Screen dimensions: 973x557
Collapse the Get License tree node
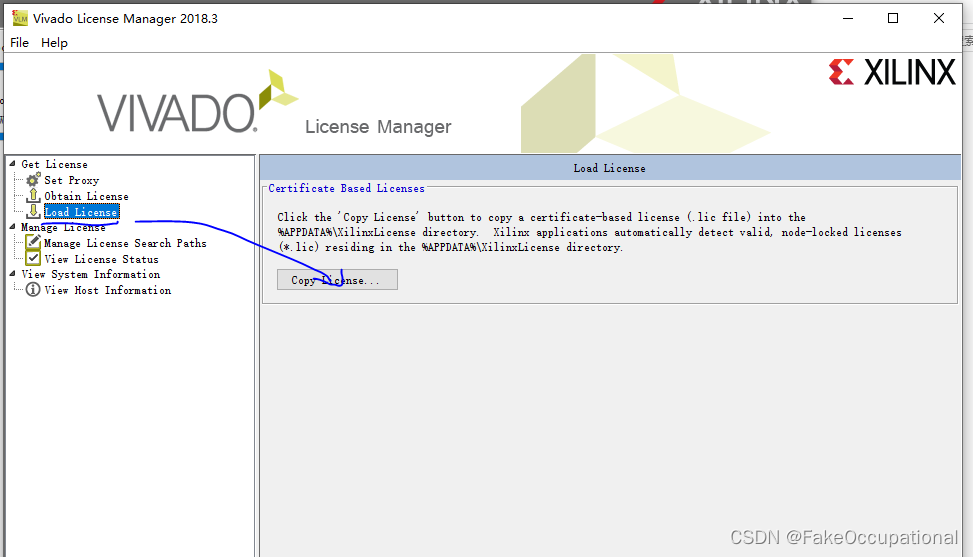(12, 164)
